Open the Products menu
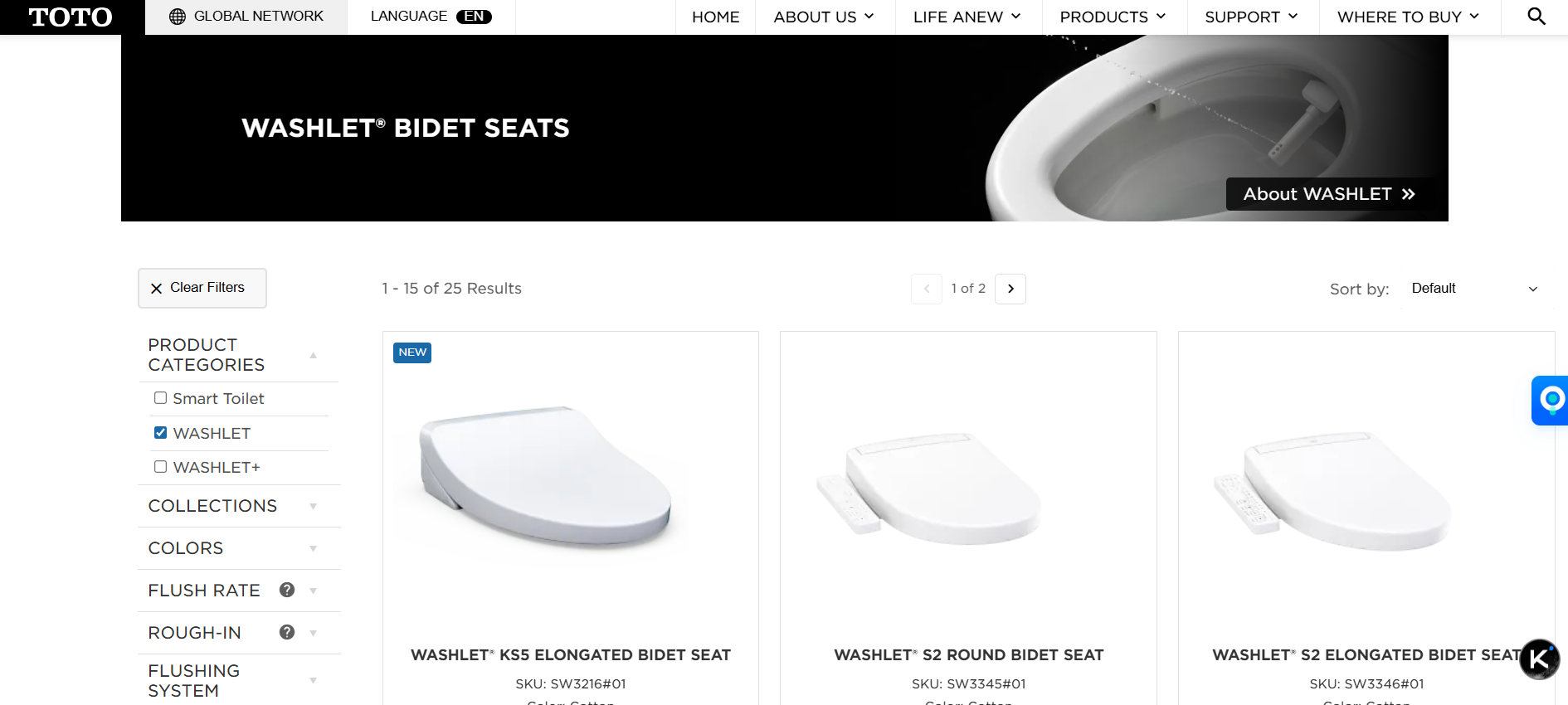 click(x=1113, y=17)
